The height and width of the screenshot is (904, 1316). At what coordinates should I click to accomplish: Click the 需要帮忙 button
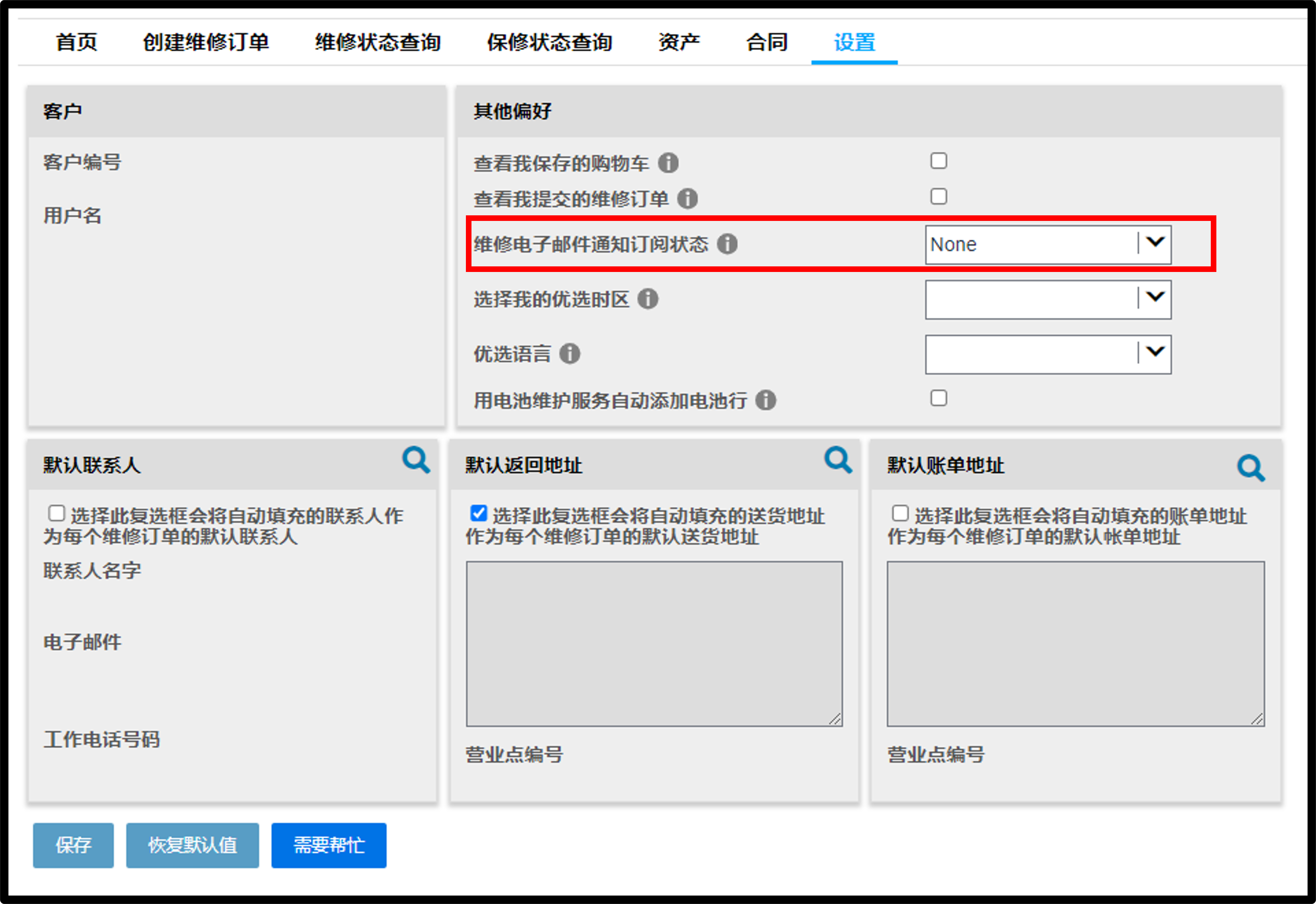pos(329,845)
